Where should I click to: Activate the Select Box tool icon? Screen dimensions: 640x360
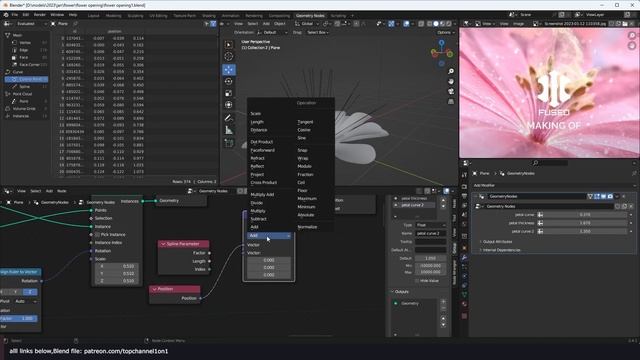pos(229,44)
